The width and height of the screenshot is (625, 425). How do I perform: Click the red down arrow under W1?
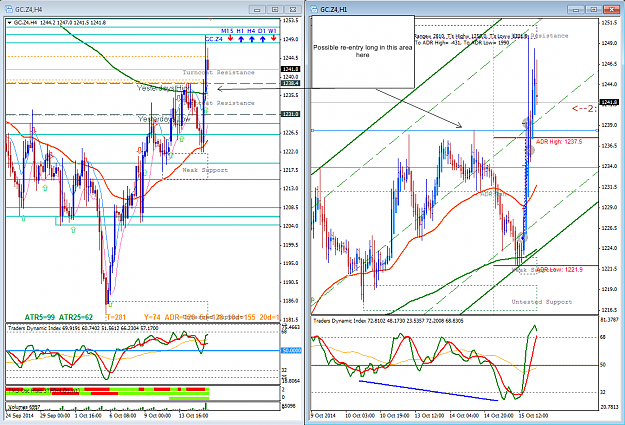[273, 39]
